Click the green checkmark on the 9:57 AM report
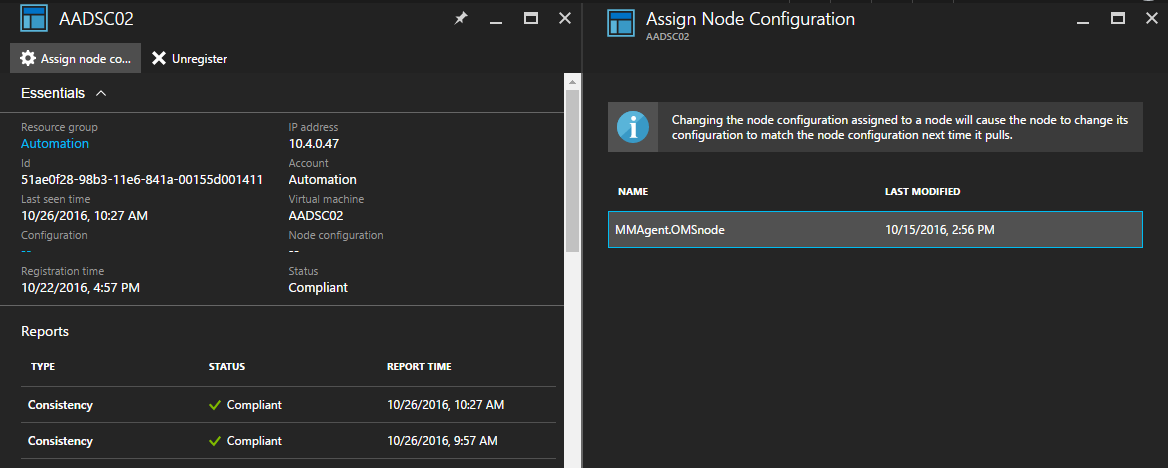Image resolution: width=1168 pixels, height=468 pixels. pos(215,441)
